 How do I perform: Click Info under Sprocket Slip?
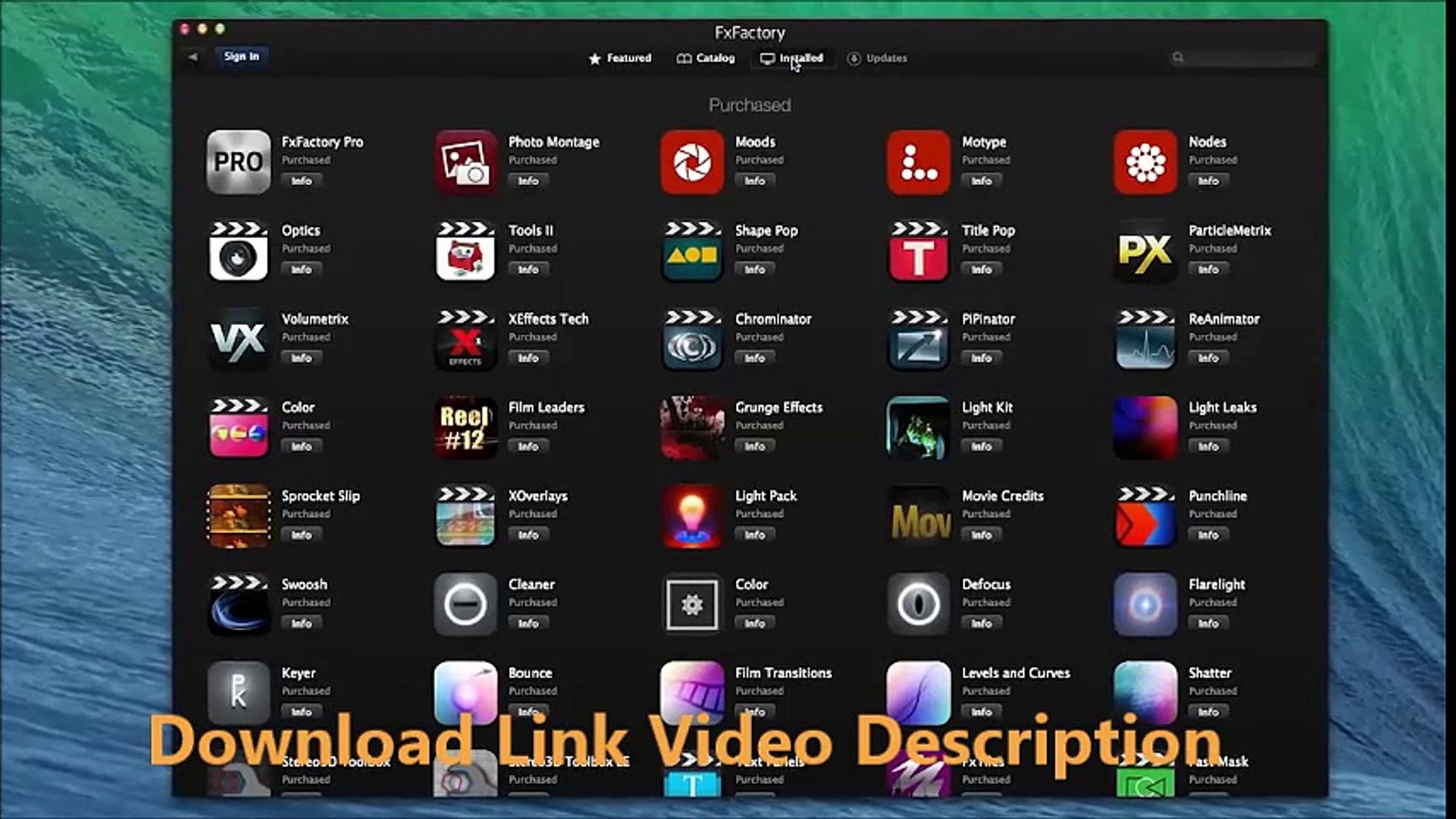point(302,535)
